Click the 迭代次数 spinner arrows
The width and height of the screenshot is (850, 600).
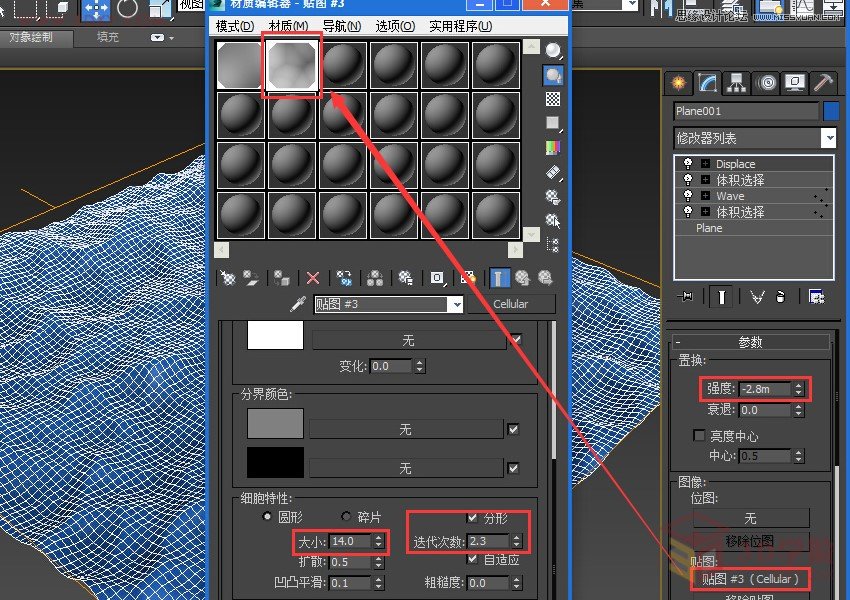click(516, 541)
